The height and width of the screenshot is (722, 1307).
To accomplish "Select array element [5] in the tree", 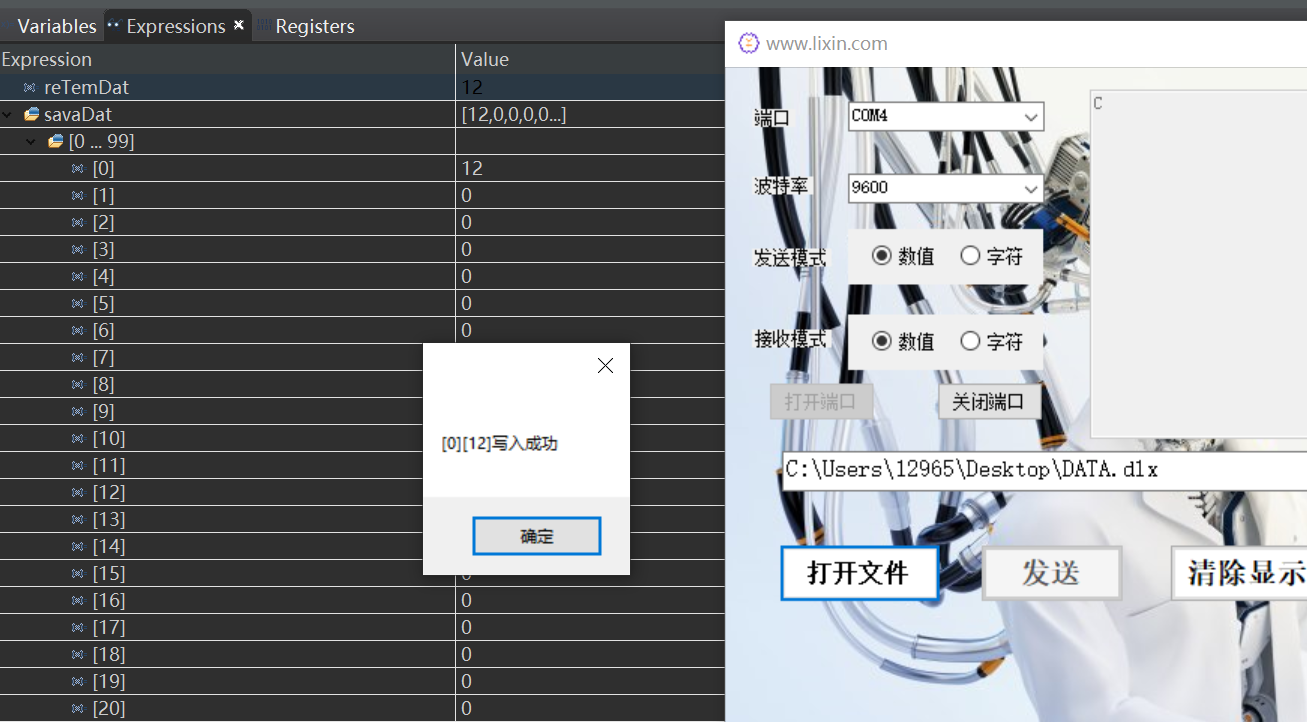I will pyautogui.click(x=105, y=303).
